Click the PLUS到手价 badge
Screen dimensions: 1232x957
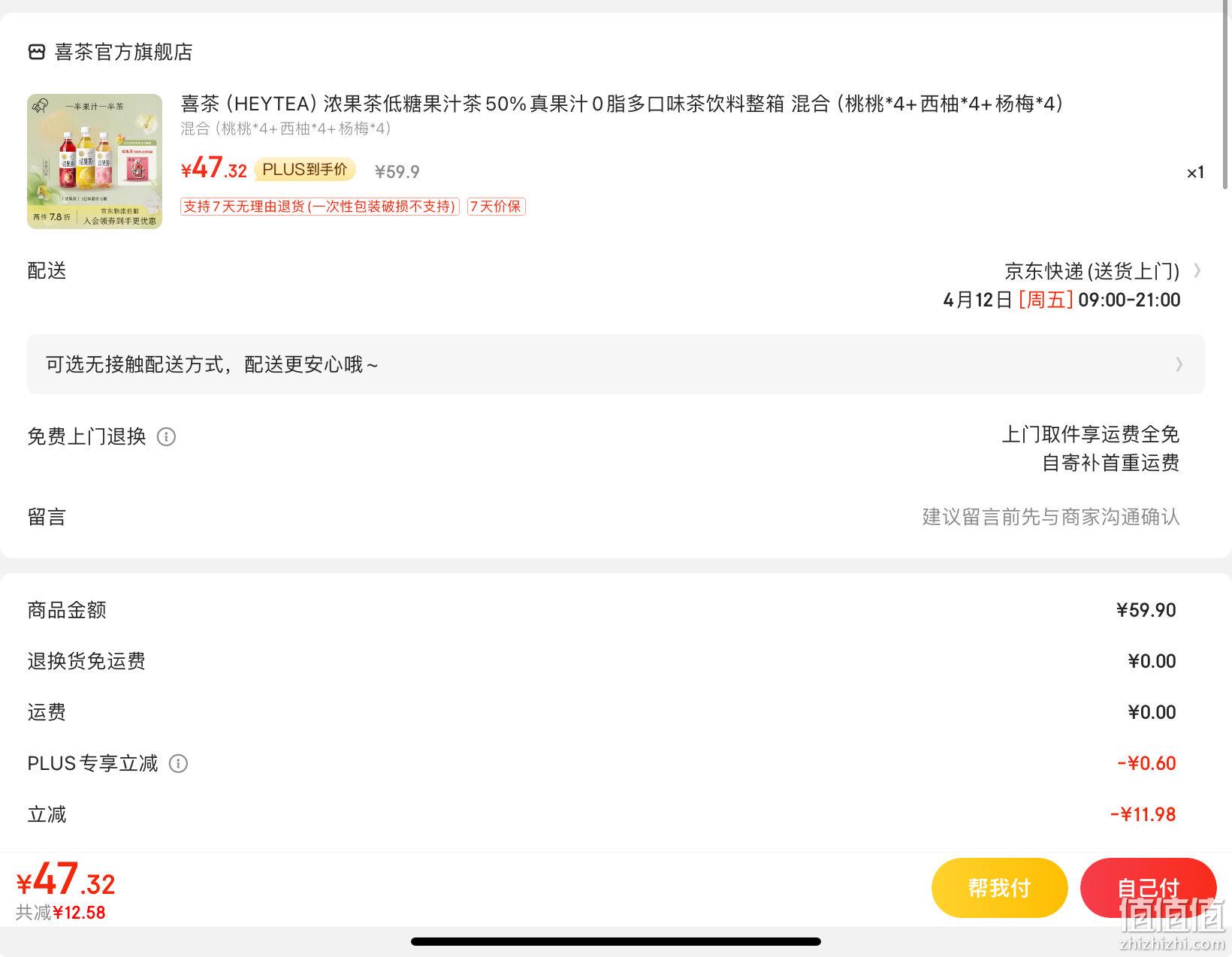pos(304,170)
